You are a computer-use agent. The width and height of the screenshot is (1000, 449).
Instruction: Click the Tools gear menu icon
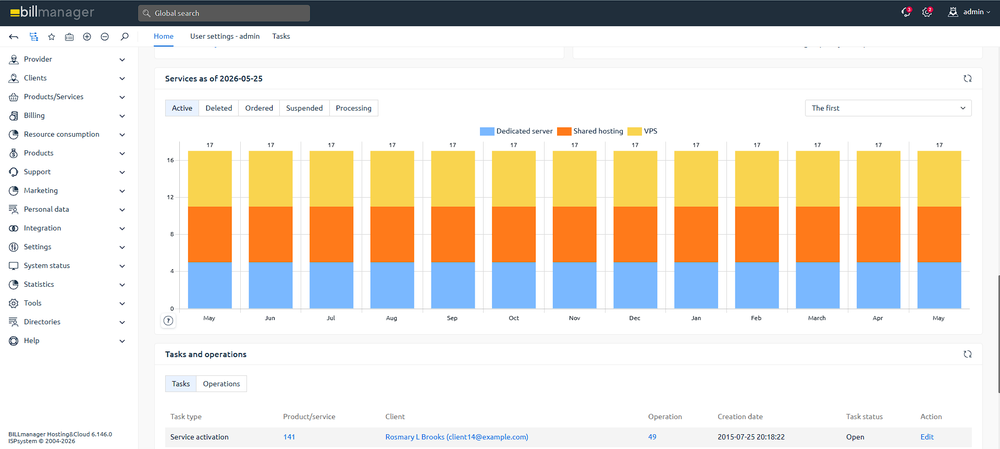tap(13, 304)
